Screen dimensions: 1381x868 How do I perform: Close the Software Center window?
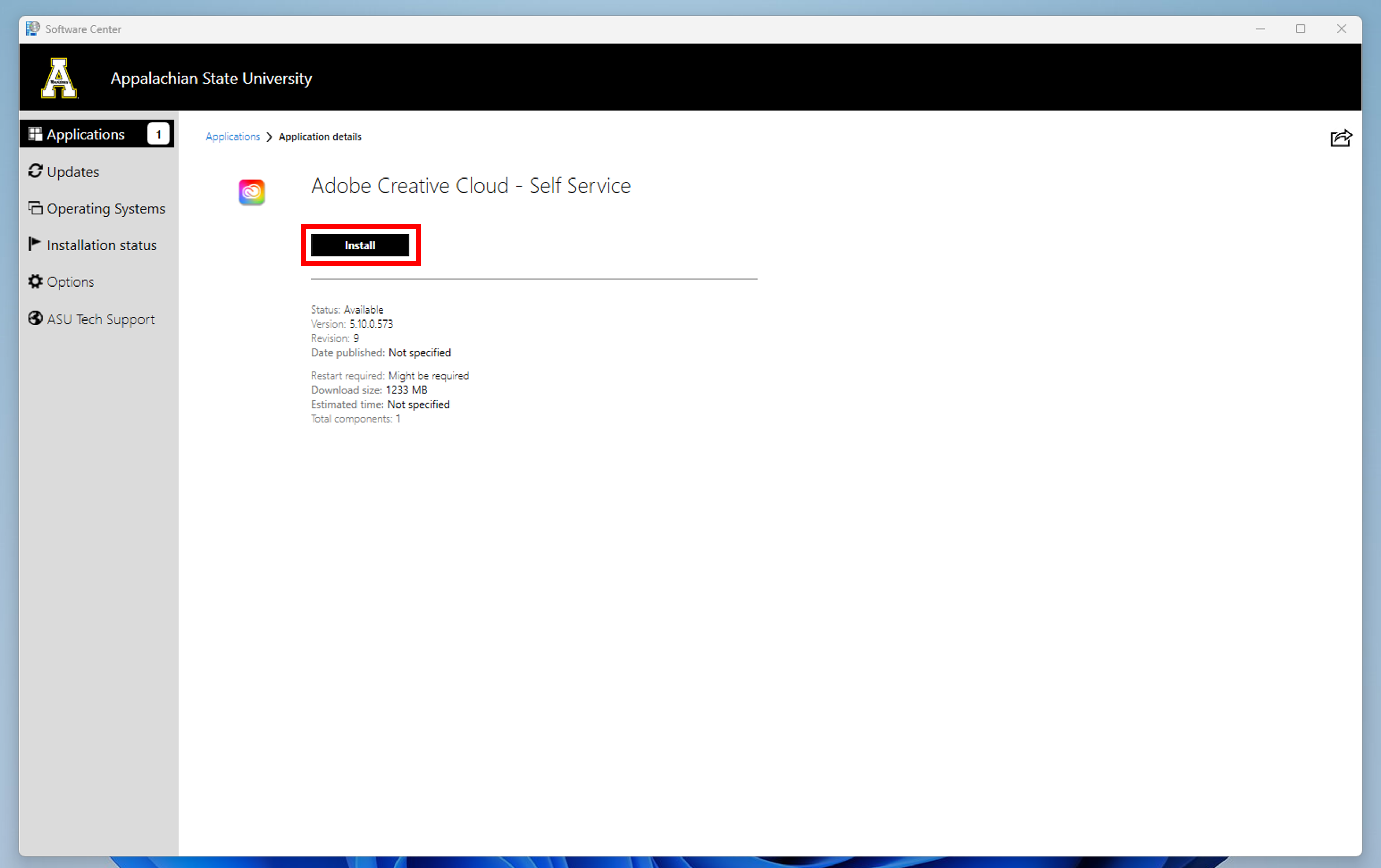pyautogui.click(x=1341, y=29)
